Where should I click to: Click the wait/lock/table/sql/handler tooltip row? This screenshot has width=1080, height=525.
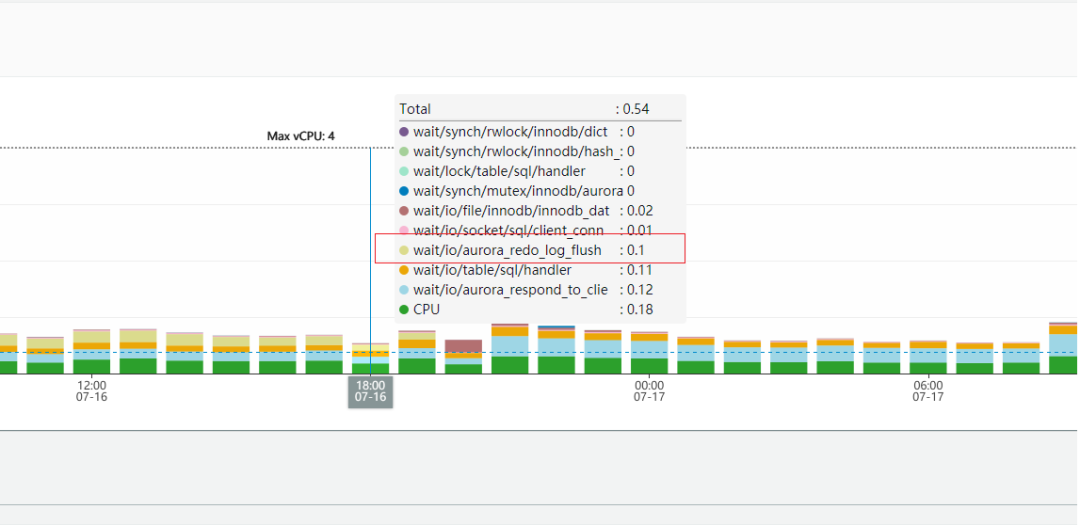499,171
